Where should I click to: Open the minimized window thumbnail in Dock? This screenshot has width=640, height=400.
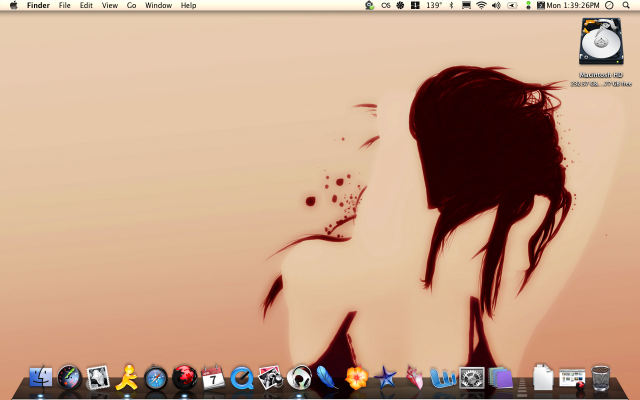[572, 378]
